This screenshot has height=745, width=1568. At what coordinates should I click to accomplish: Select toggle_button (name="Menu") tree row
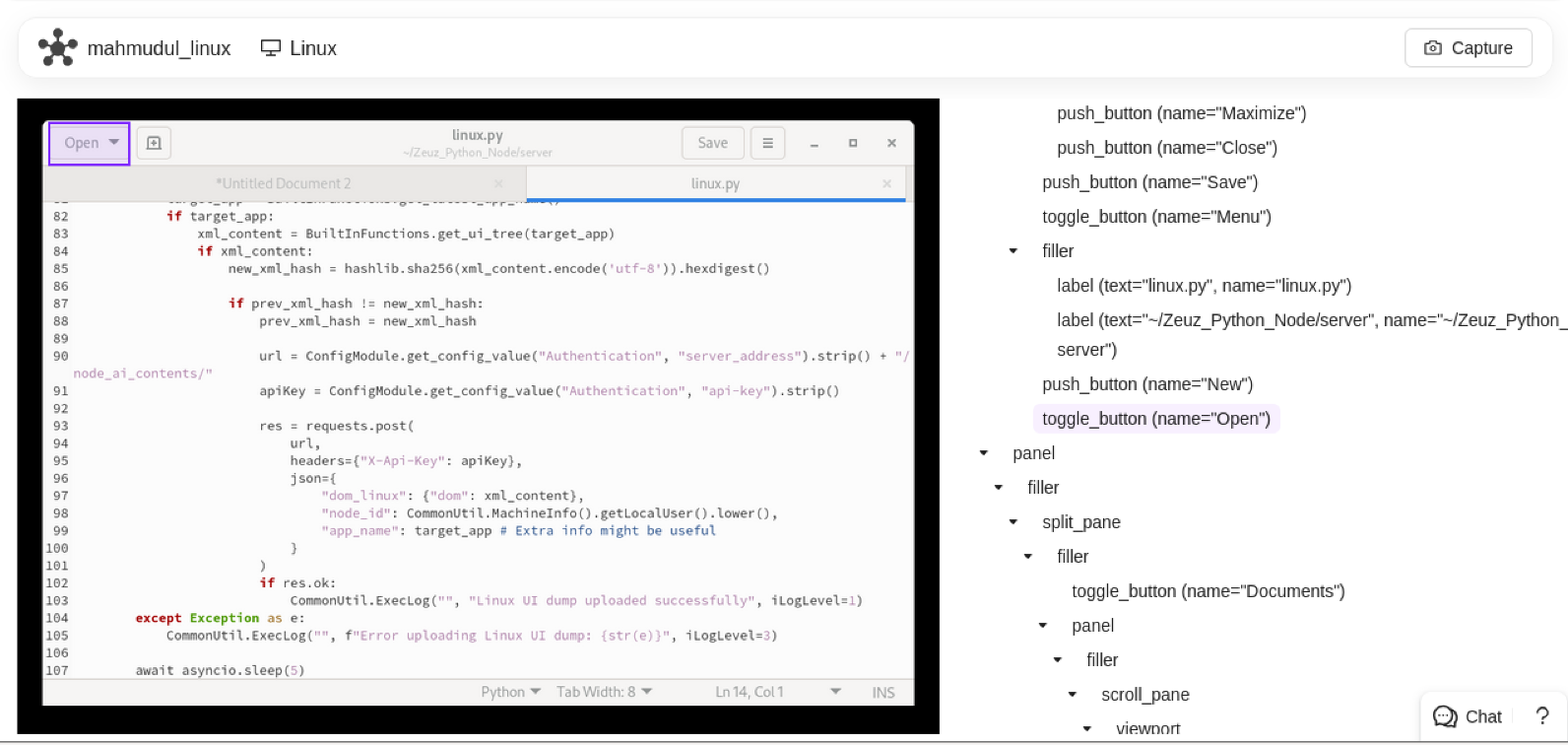click(x=1156, y=217)
